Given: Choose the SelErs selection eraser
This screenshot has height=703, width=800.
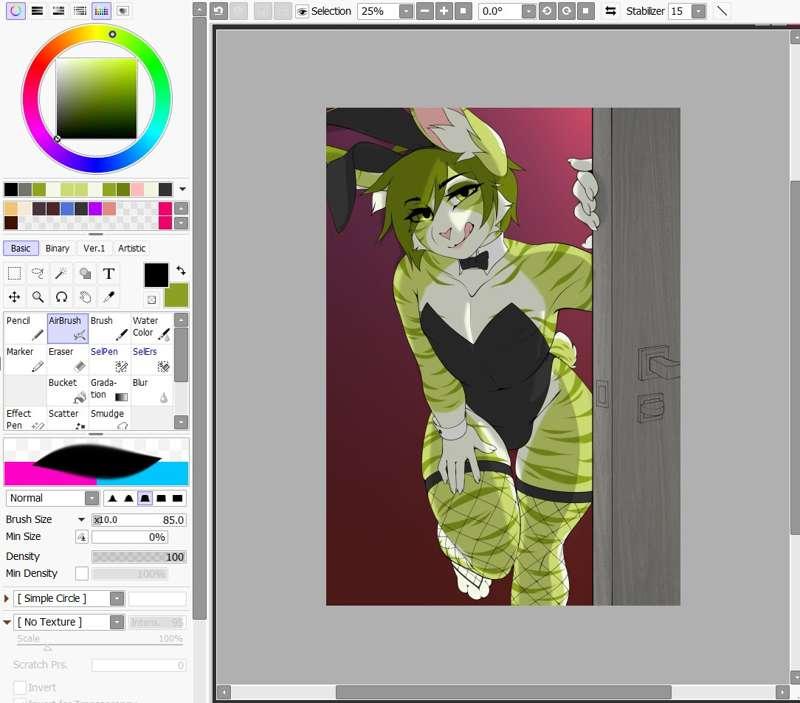Looking at the screenshot, I should [152, 359].
